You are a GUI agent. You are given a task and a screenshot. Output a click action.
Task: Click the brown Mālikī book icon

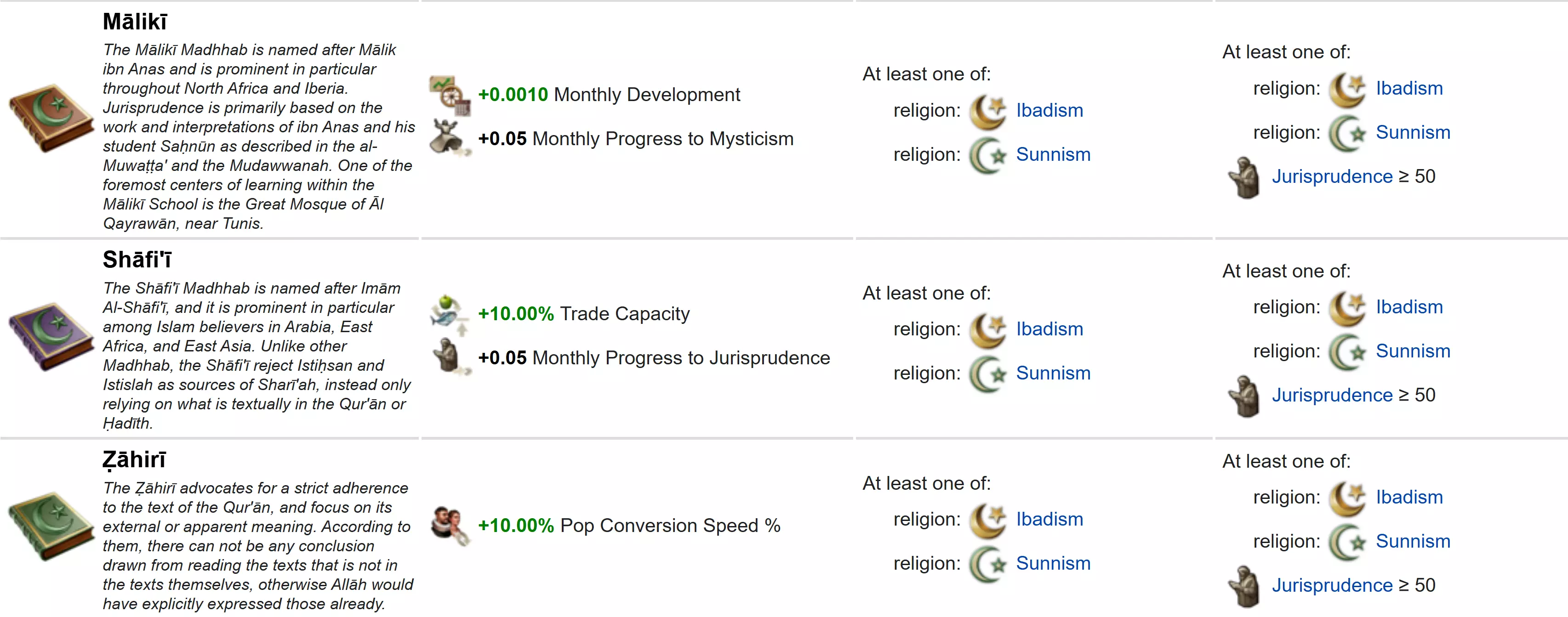pos(51,118)
